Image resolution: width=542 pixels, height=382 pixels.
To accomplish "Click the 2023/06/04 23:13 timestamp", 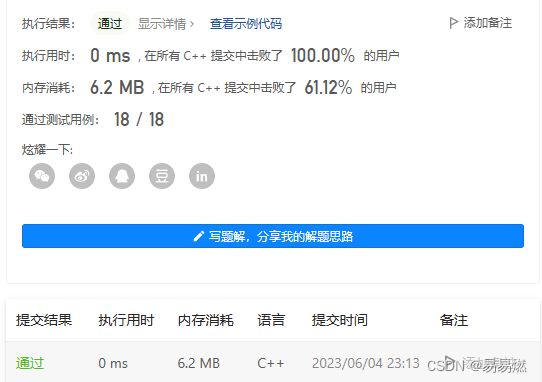I will (x=366, y=363).
